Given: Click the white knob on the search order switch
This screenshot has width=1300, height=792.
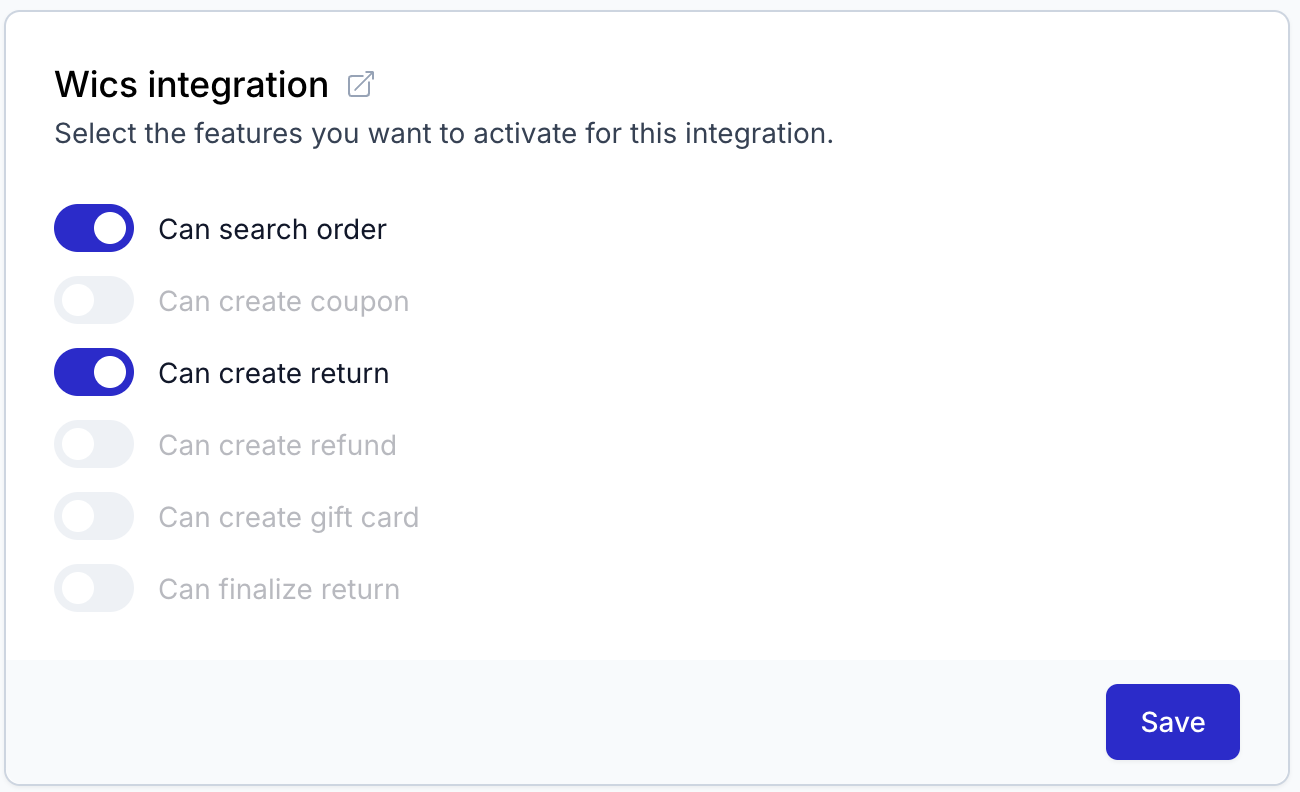Looking at the screenshot, I should point(110,229).
